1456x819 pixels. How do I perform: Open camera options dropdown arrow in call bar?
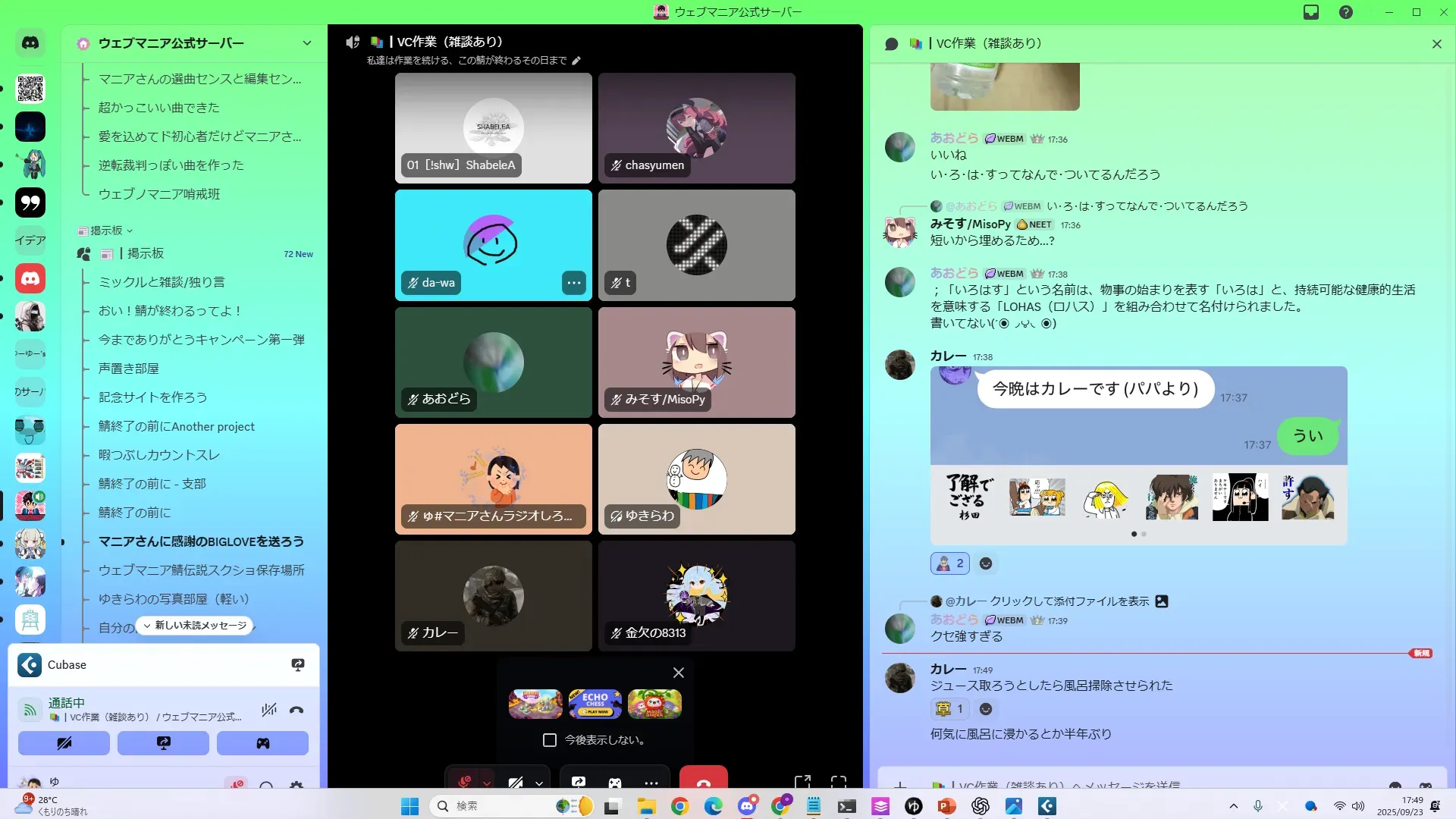[x=539, y=783]
